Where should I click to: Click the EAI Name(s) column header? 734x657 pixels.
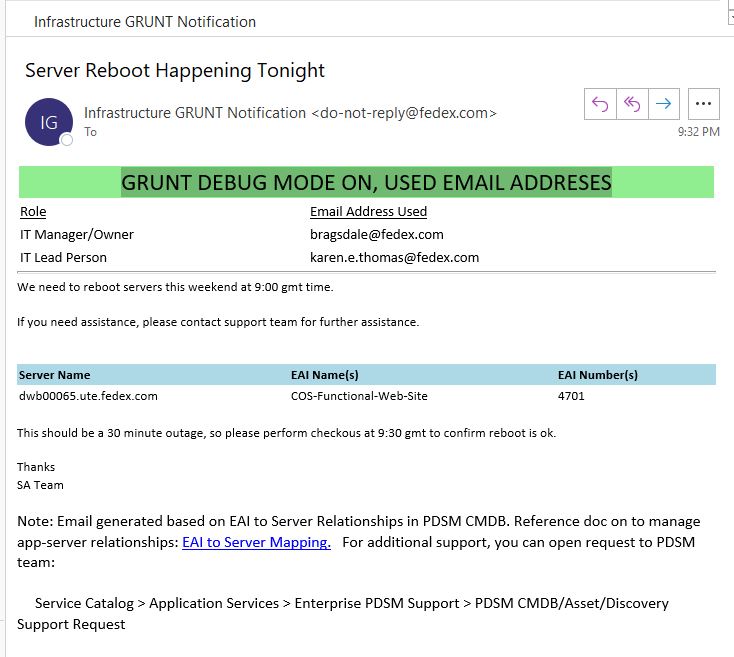point(324,375)
